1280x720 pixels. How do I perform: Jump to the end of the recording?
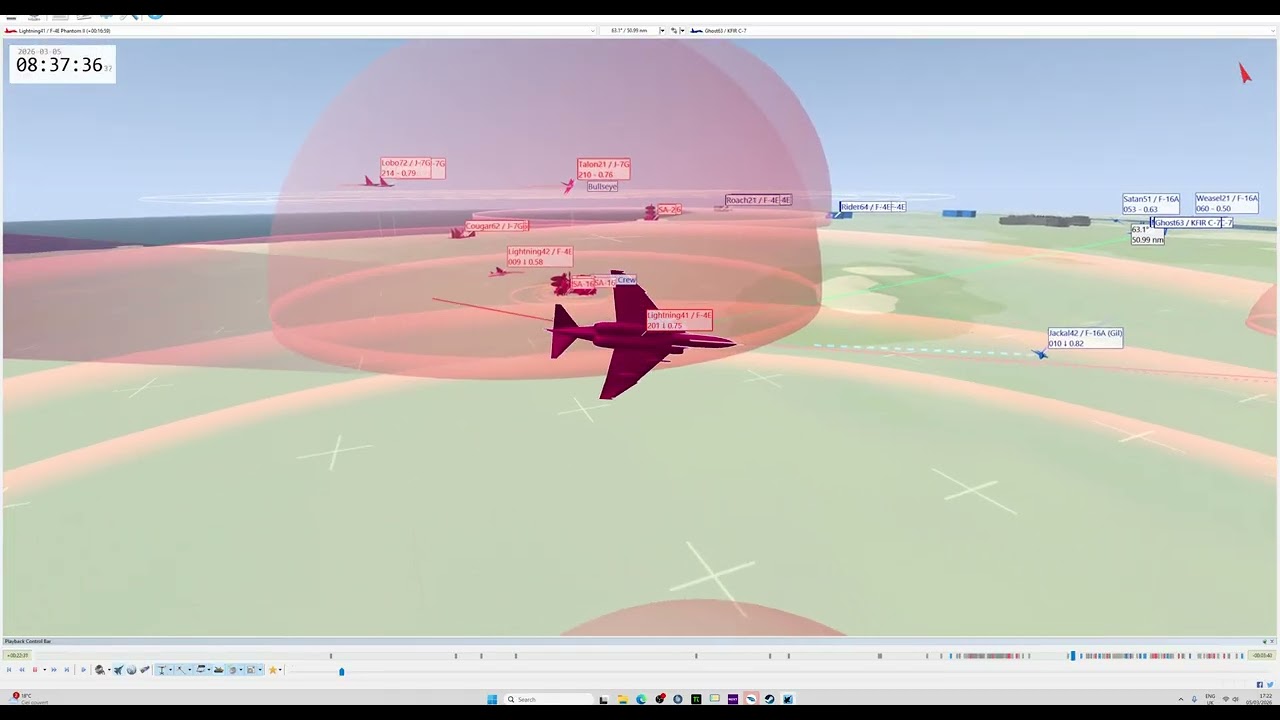(x=67, y=670)
